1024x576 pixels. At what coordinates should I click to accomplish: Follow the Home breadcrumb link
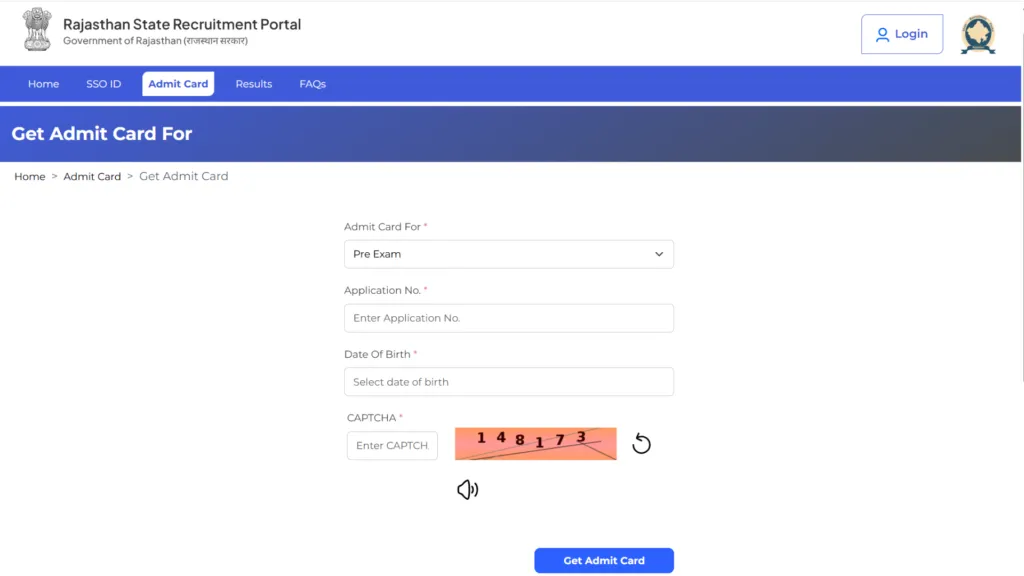pyautogui.click(x=29, y=176)
